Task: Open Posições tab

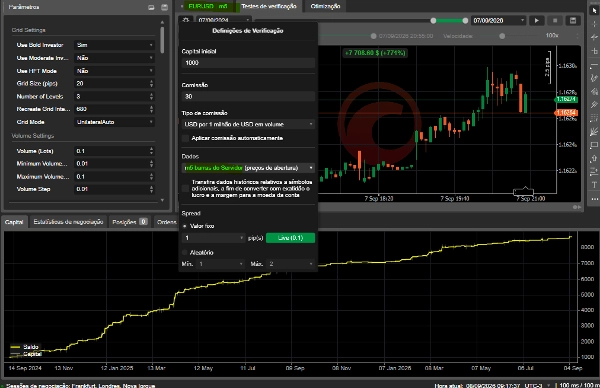Action: coord(130,222)
